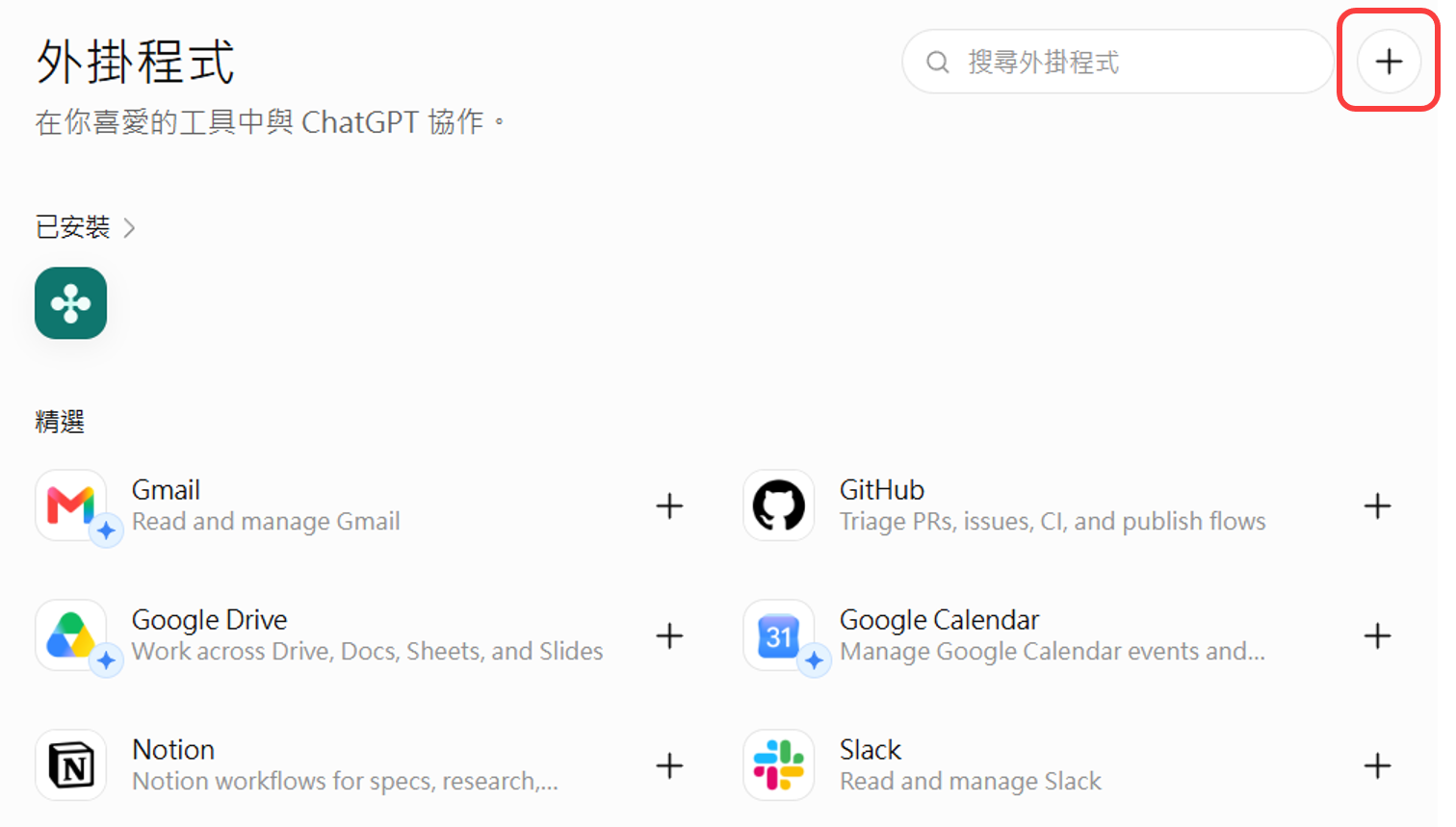Viewport: 1456px width, 827px height.
Task: Open the Notion plugin title
Action: pyautogui.click(x=173, y=750)
